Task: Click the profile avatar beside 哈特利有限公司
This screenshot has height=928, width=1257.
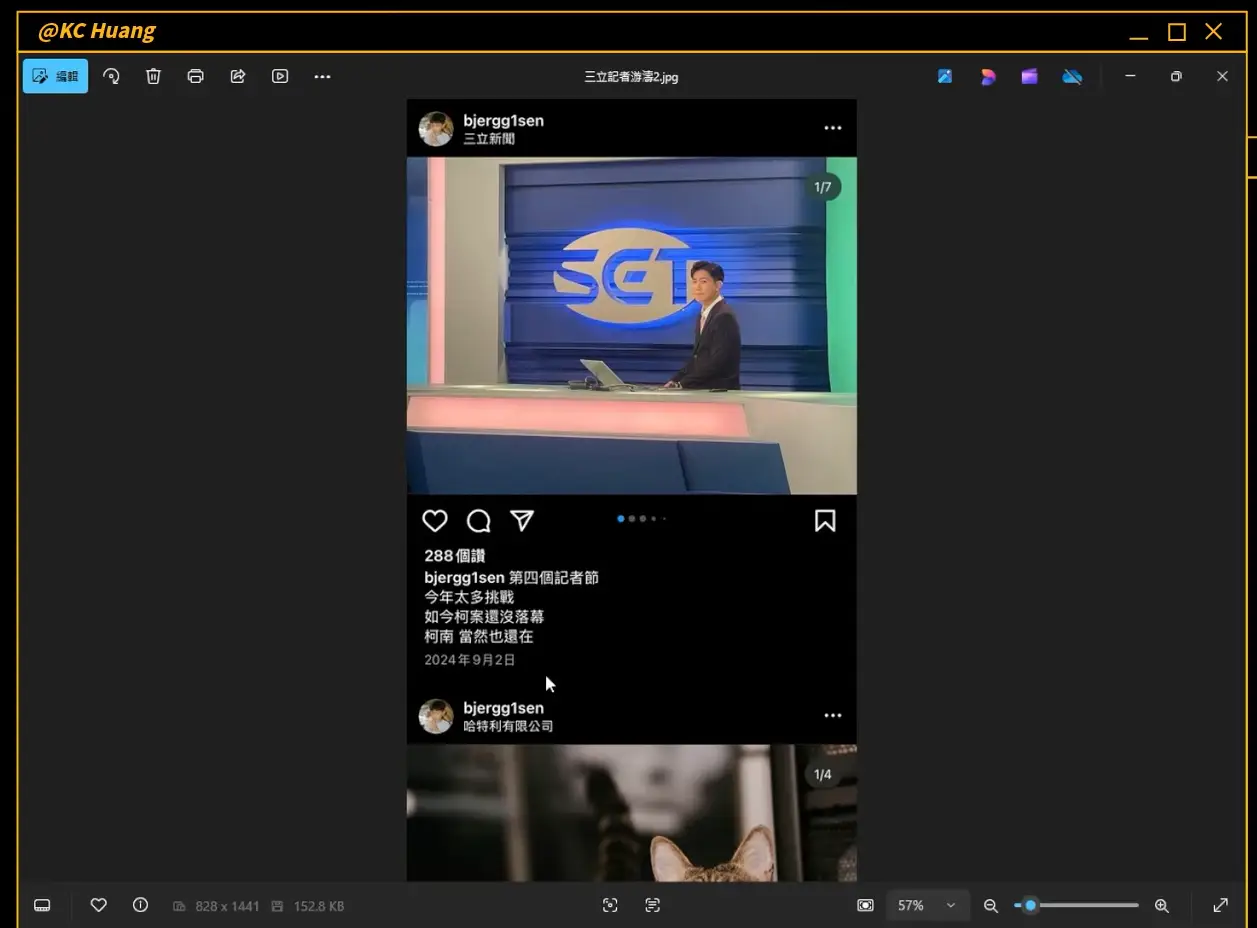Action: 436,716
